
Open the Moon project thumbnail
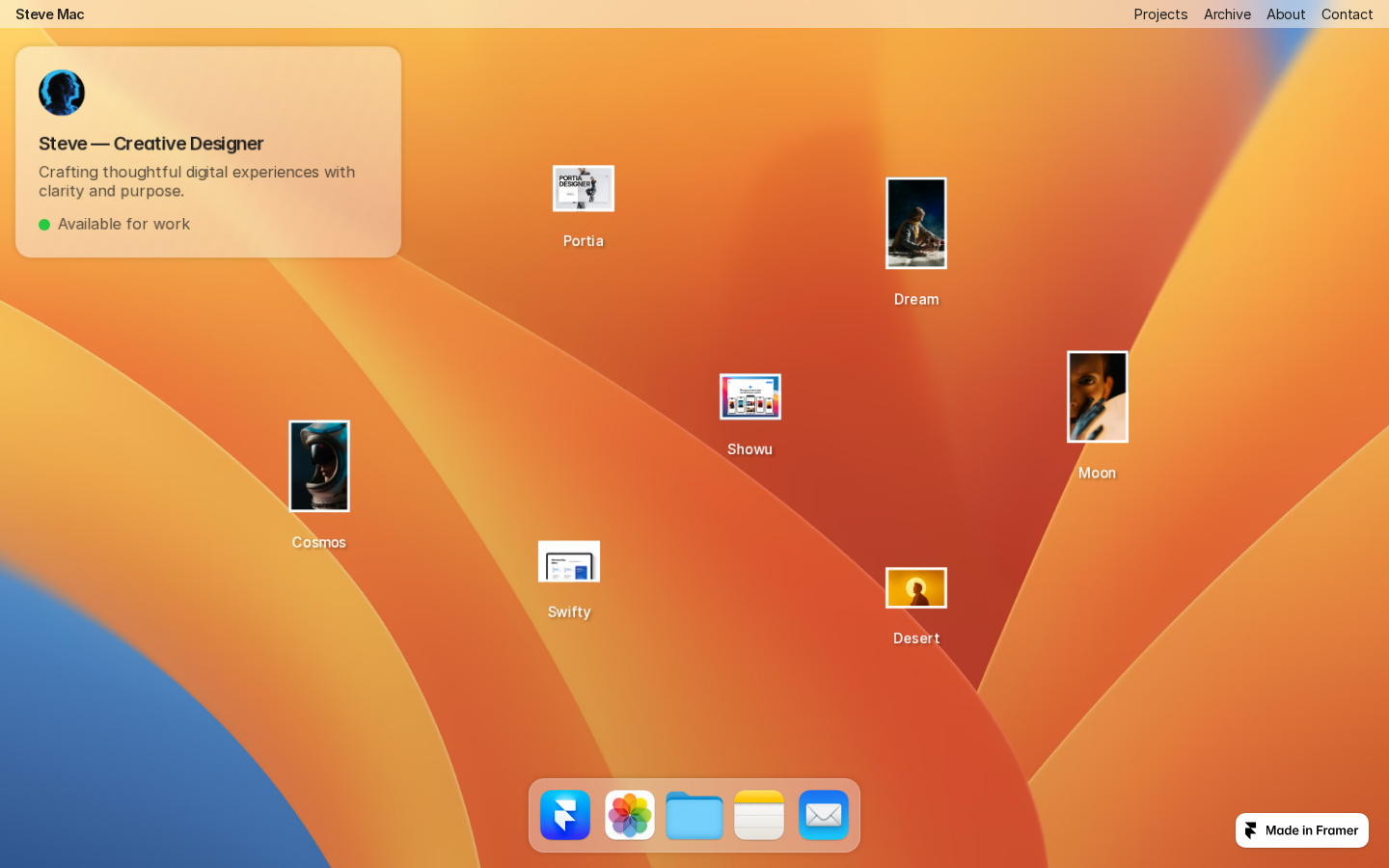(x=1098, y=396)
